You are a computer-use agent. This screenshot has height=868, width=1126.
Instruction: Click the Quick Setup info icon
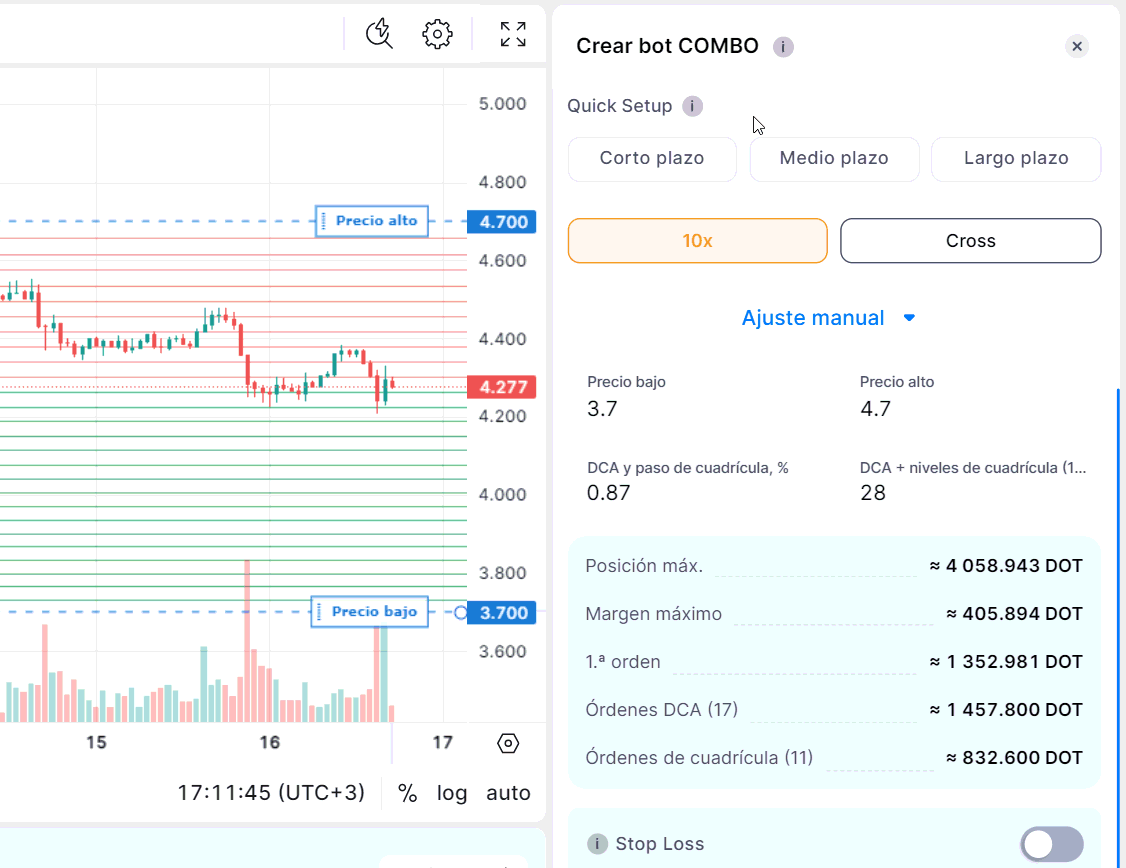tap(692, 106)
